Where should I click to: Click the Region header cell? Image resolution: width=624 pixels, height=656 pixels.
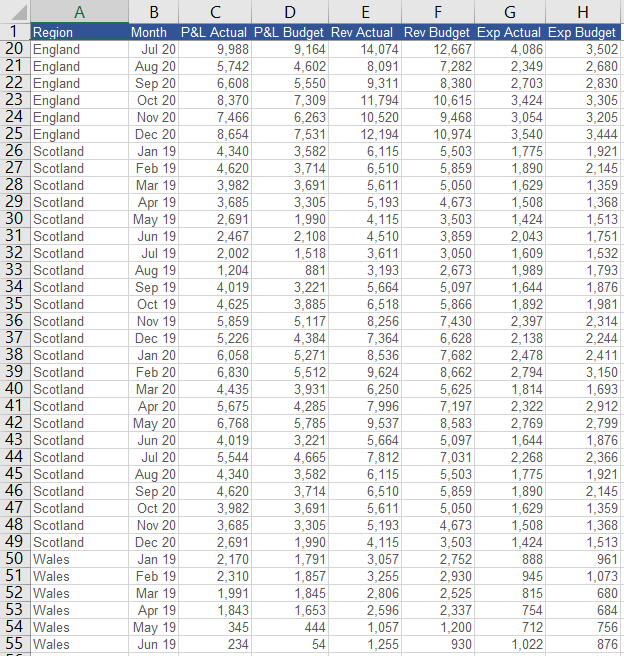pyautogui.click(x=79, y=32)
